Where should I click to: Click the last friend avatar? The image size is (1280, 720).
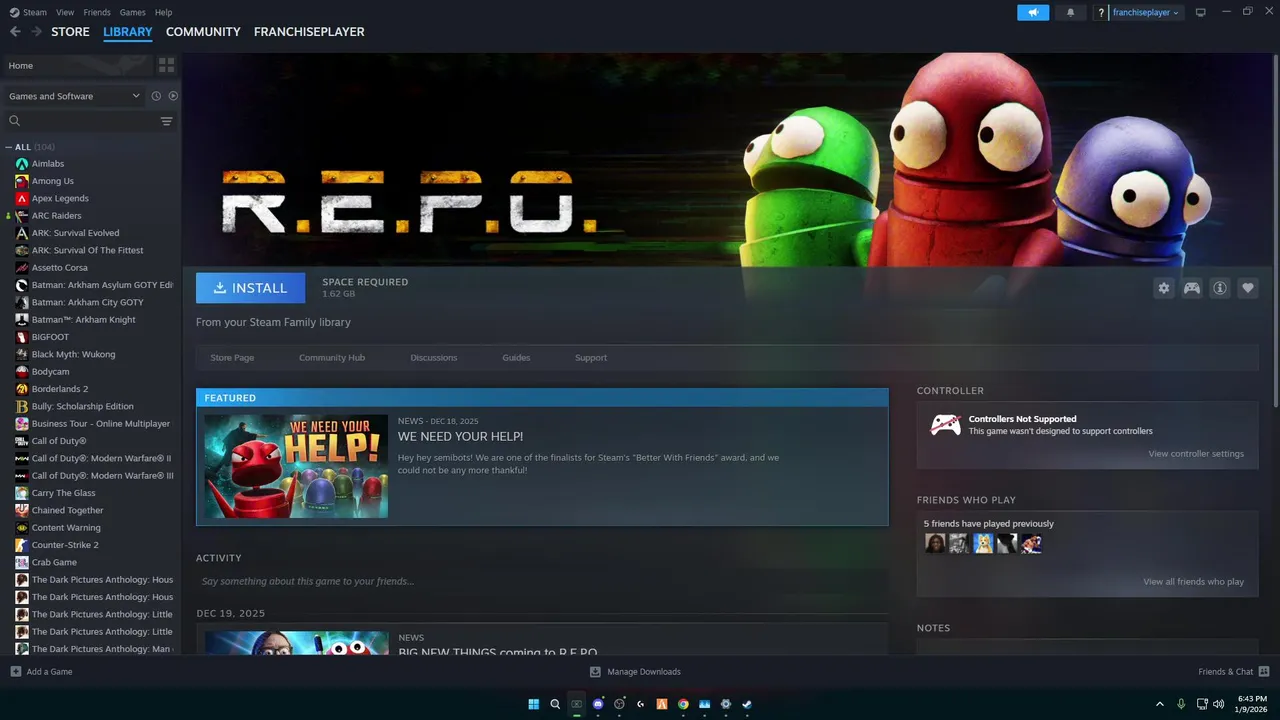[x=1031, y=543]
